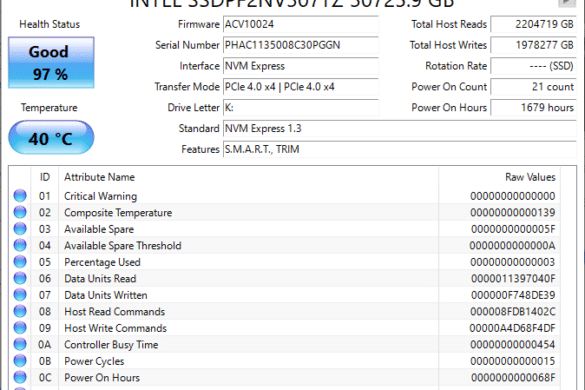585x390 pixels.
Task: Click the Rotation Rate value ---- (SSD)
Action: pos(533,66)
